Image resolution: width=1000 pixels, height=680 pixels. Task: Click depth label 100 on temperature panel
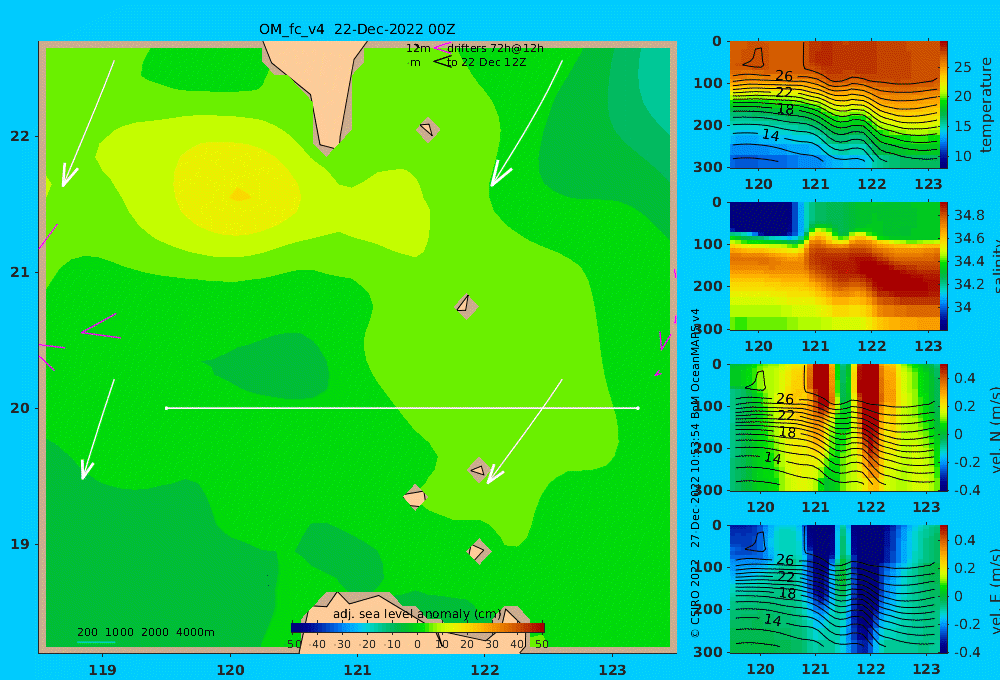pos(708,83)
